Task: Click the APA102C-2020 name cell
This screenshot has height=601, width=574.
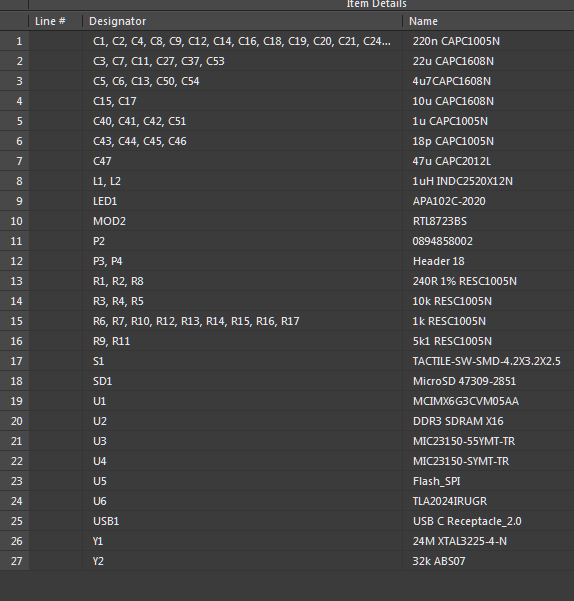Action: click(x=489, y=201)
